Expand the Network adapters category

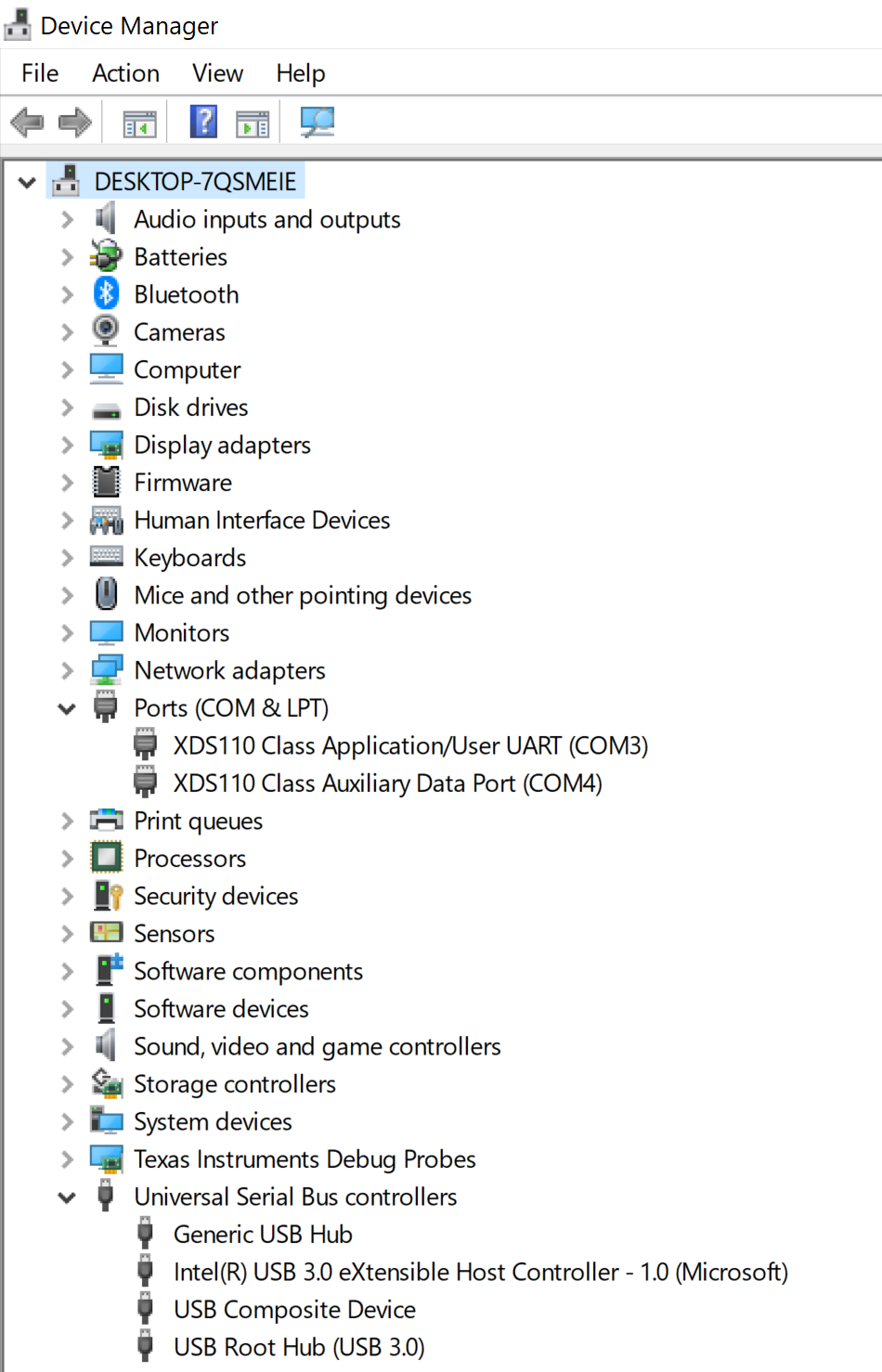pyautogui.click(x=67, y=671)
